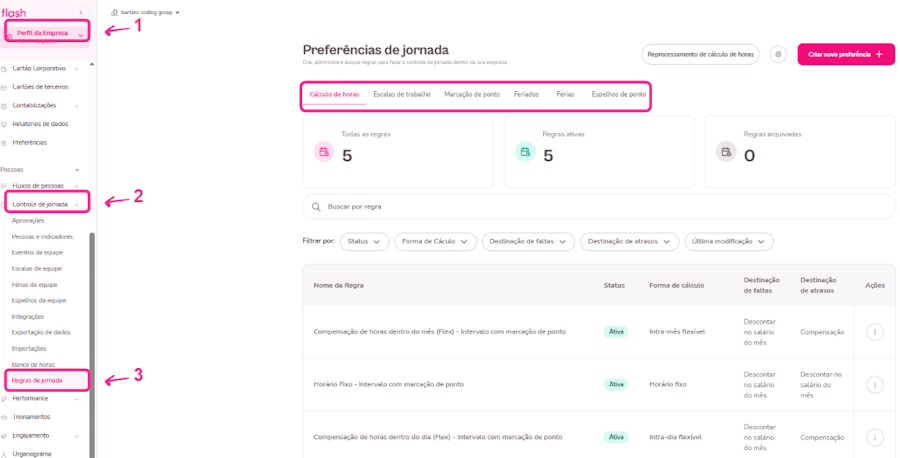This screenshot has width=900, height=458.
Task: Click the Relatórios de dados sidebar icon
Action: [4, 124]
